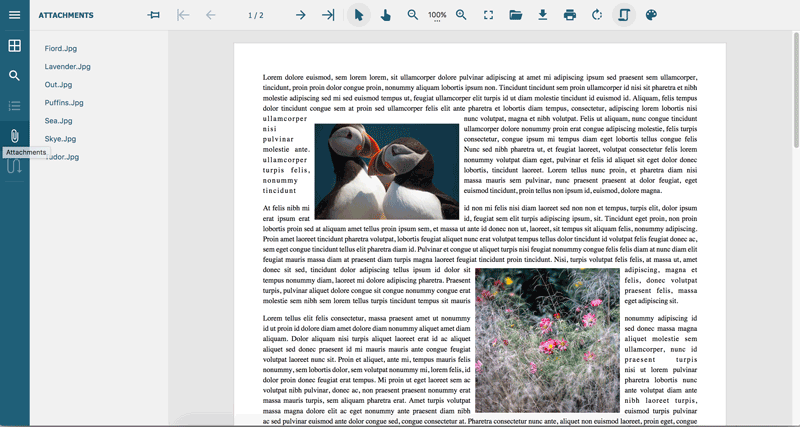Open the Skye.Jpg attachment
The width and height of the screenshot is (800, 427).
coord(60,139)
